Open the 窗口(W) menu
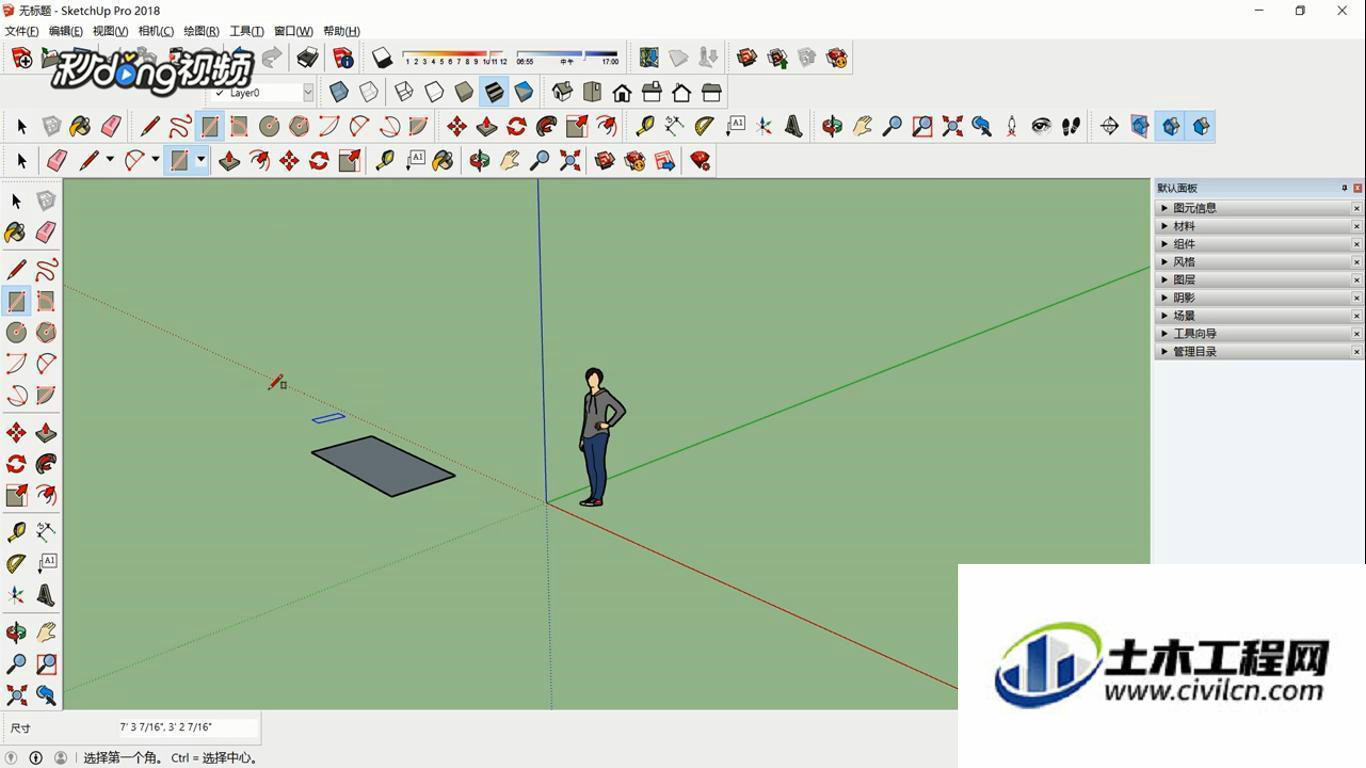The image size is (1366, 768). pyautogui.click(x=293, y=31)
